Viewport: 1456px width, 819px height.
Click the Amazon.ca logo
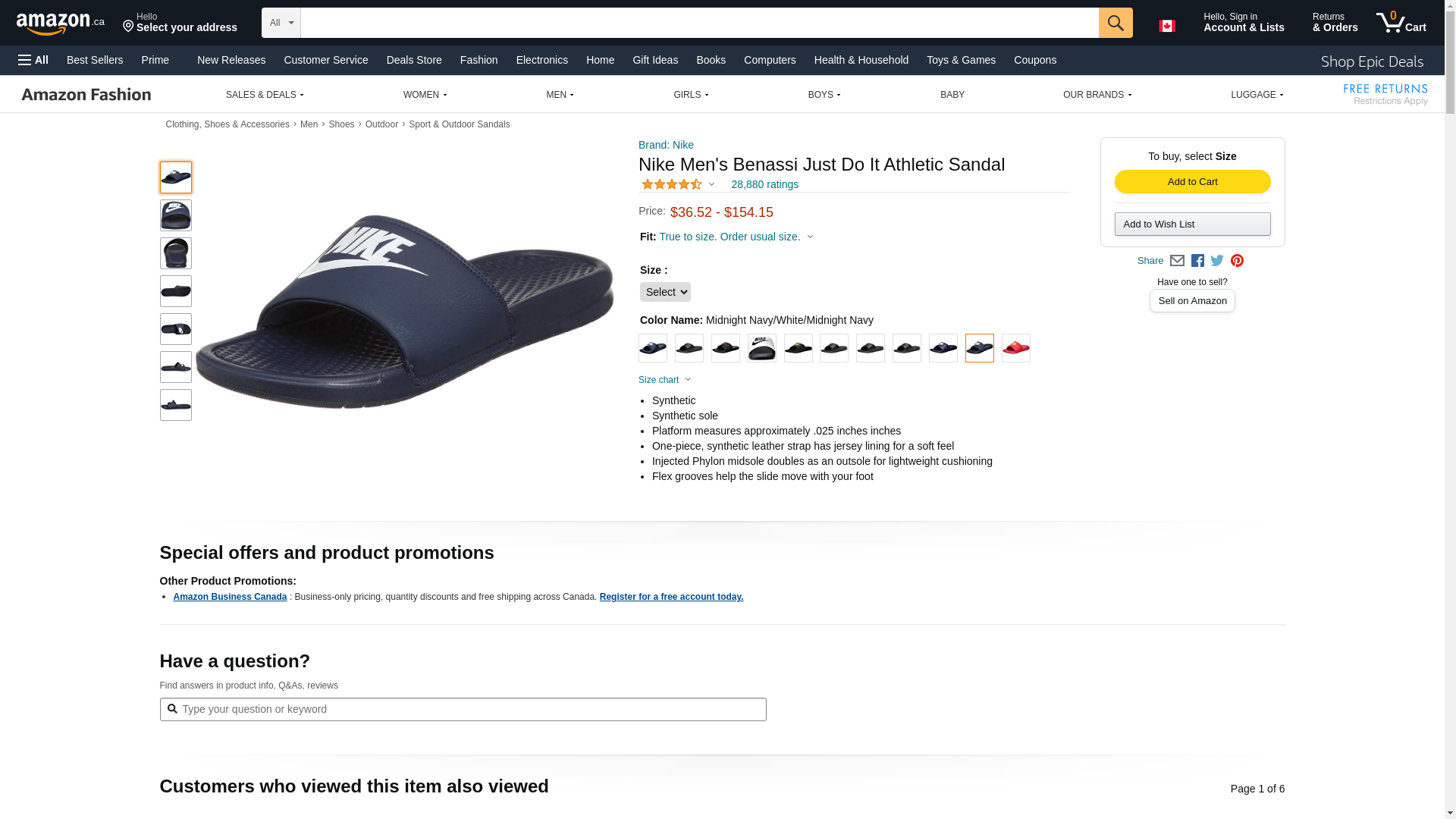click(61, 24)
